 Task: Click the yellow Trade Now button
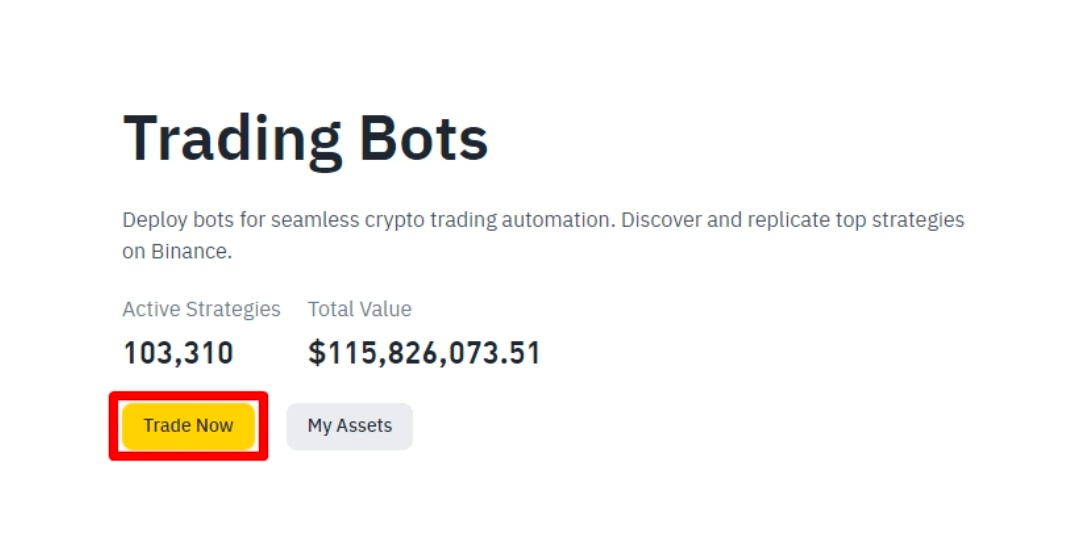188,426
